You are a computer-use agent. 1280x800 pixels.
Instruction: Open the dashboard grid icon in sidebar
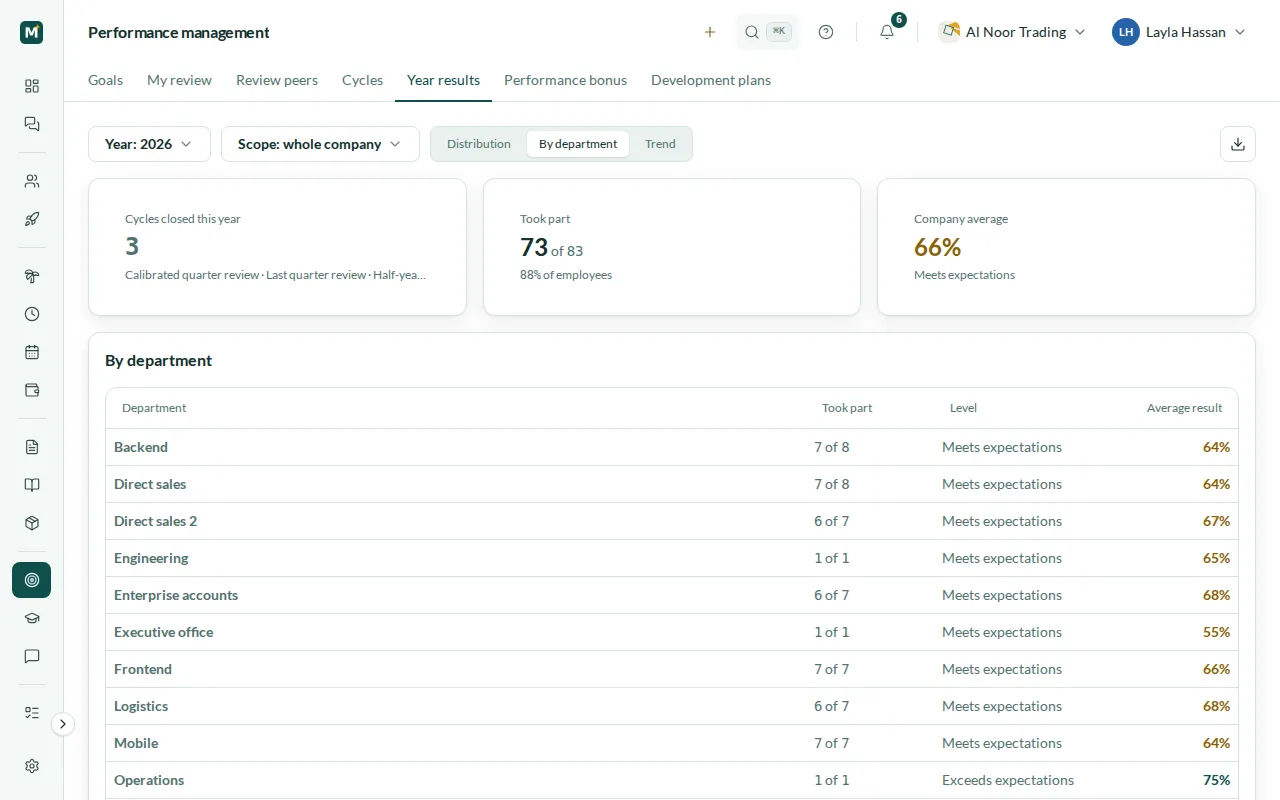(32, 86)
